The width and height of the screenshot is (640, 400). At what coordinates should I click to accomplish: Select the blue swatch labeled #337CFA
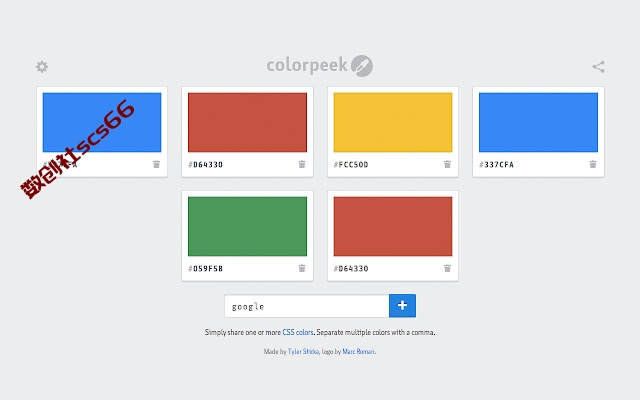click(x=538, y=122)
